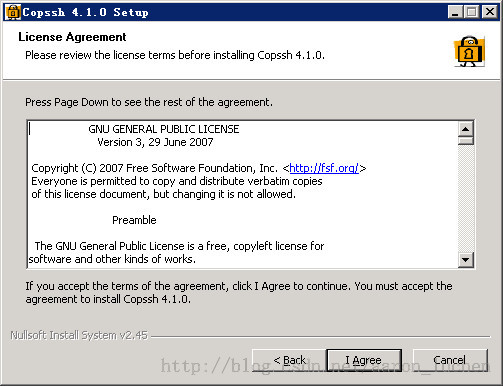
Task: Click the Copssh 4.1.0 Setup title bar text
Action: click(85, 12)
